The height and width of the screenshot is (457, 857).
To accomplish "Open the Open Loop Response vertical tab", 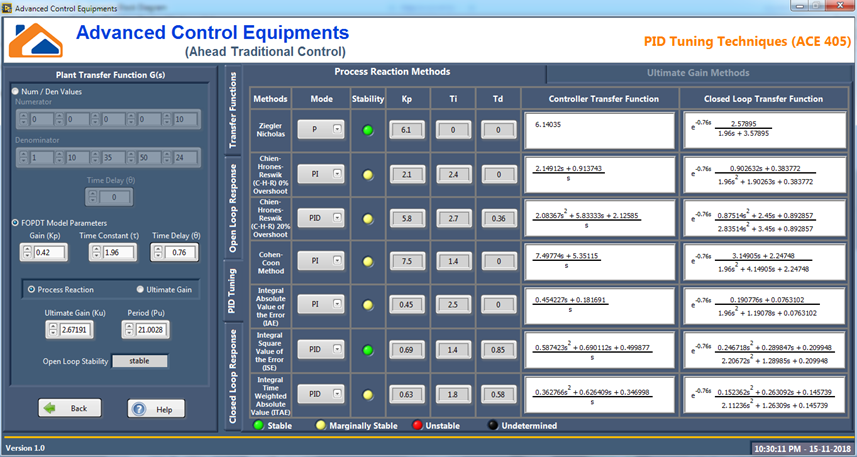I will [233, 208].
